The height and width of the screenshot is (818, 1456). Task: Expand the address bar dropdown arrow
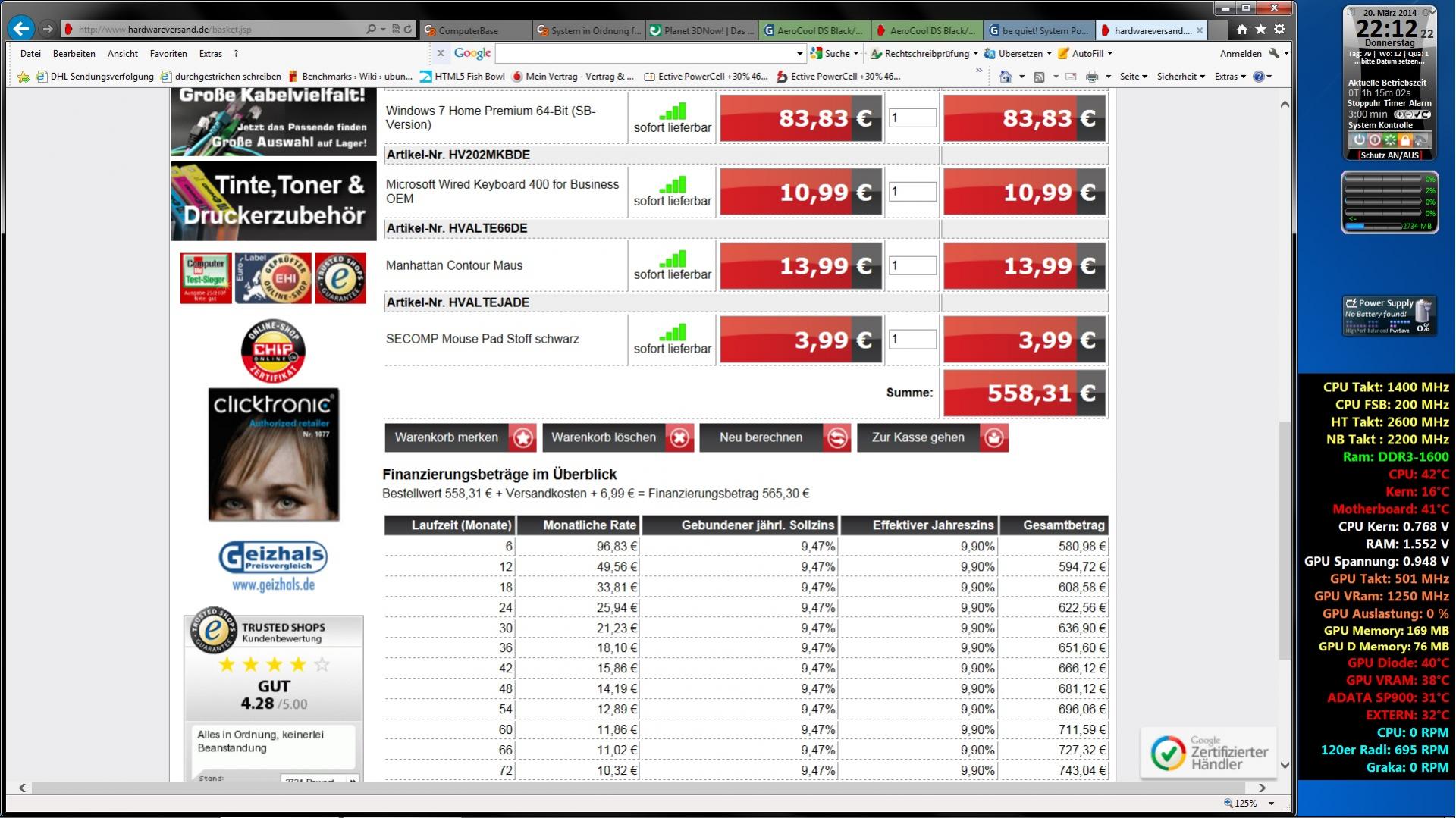[383, 29]
